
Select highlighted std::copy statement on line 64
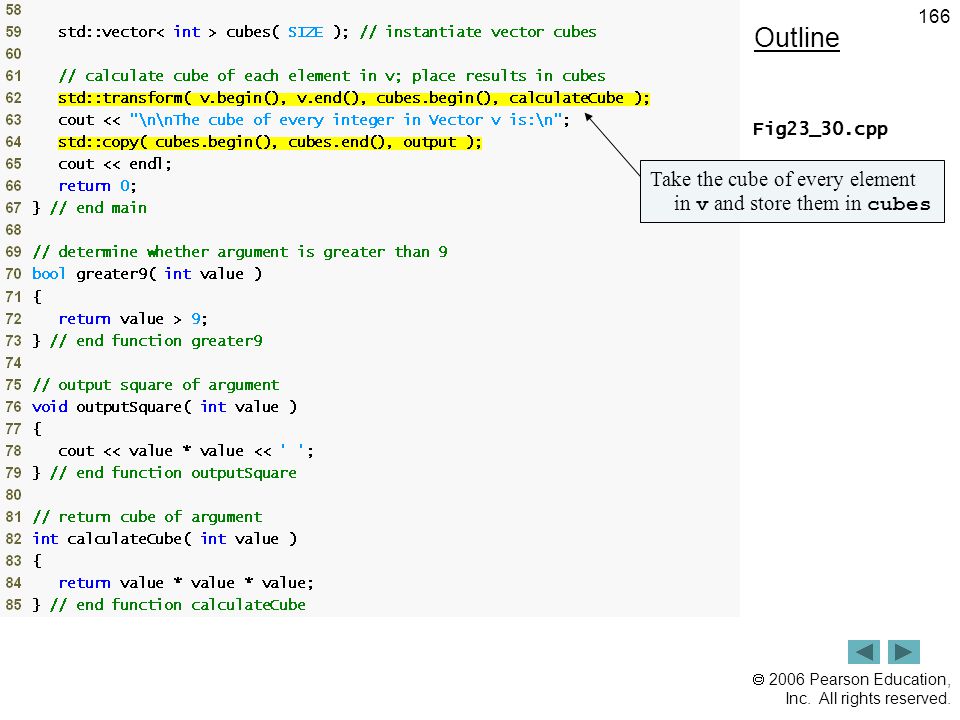(x=270, y=142)
